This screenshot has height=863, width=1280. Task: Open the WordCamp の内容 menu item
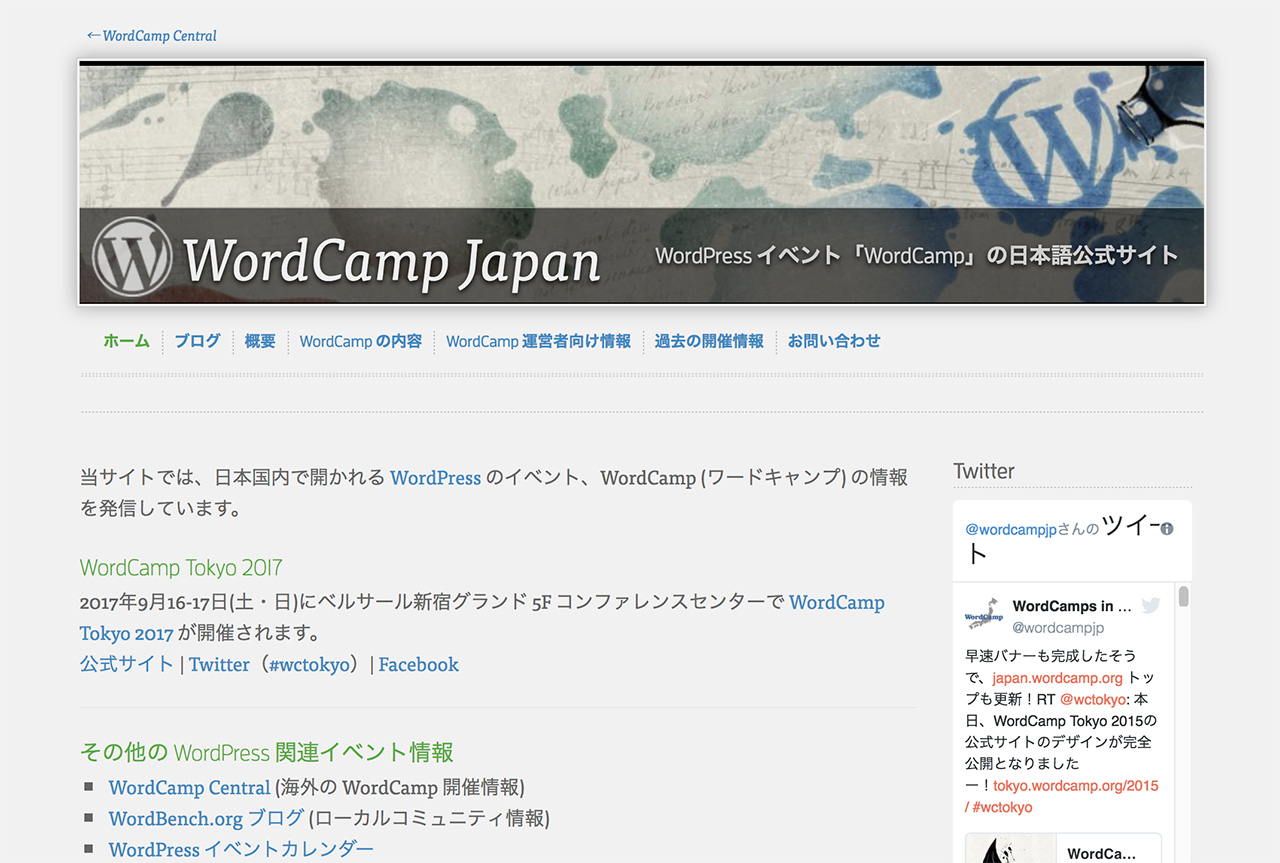[361, 341]
